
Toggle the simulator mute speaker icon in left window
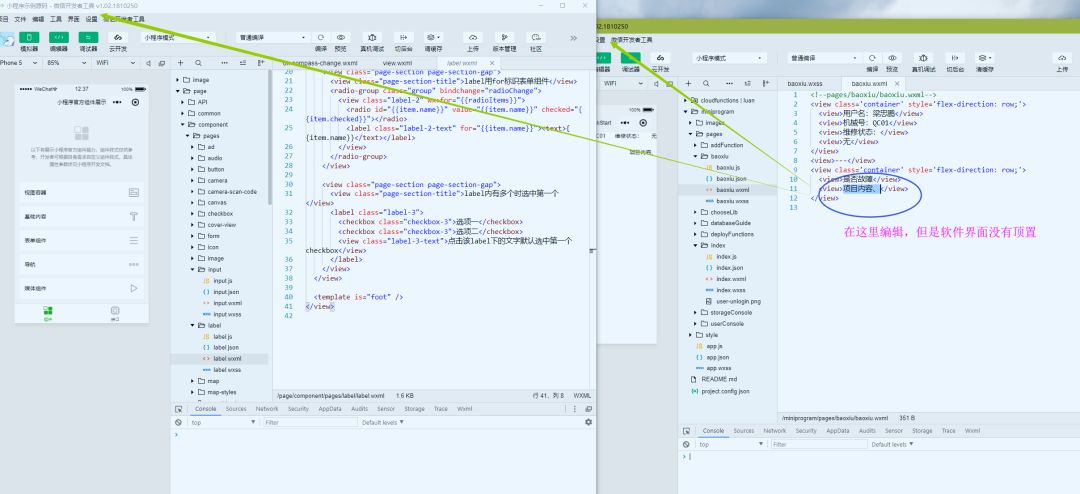coord(149,63)
